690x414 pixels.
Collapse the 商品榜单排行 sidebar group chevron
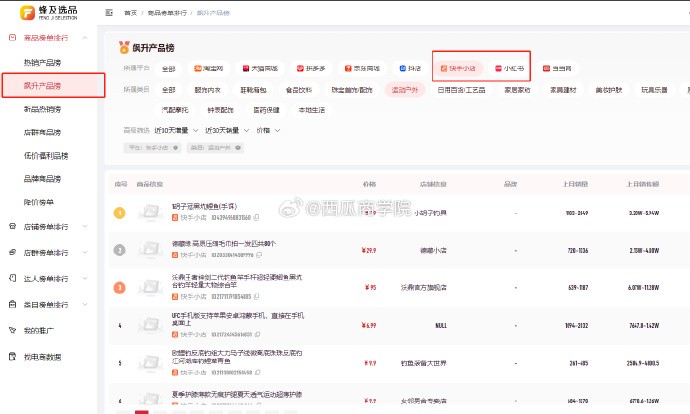[84, 38]
